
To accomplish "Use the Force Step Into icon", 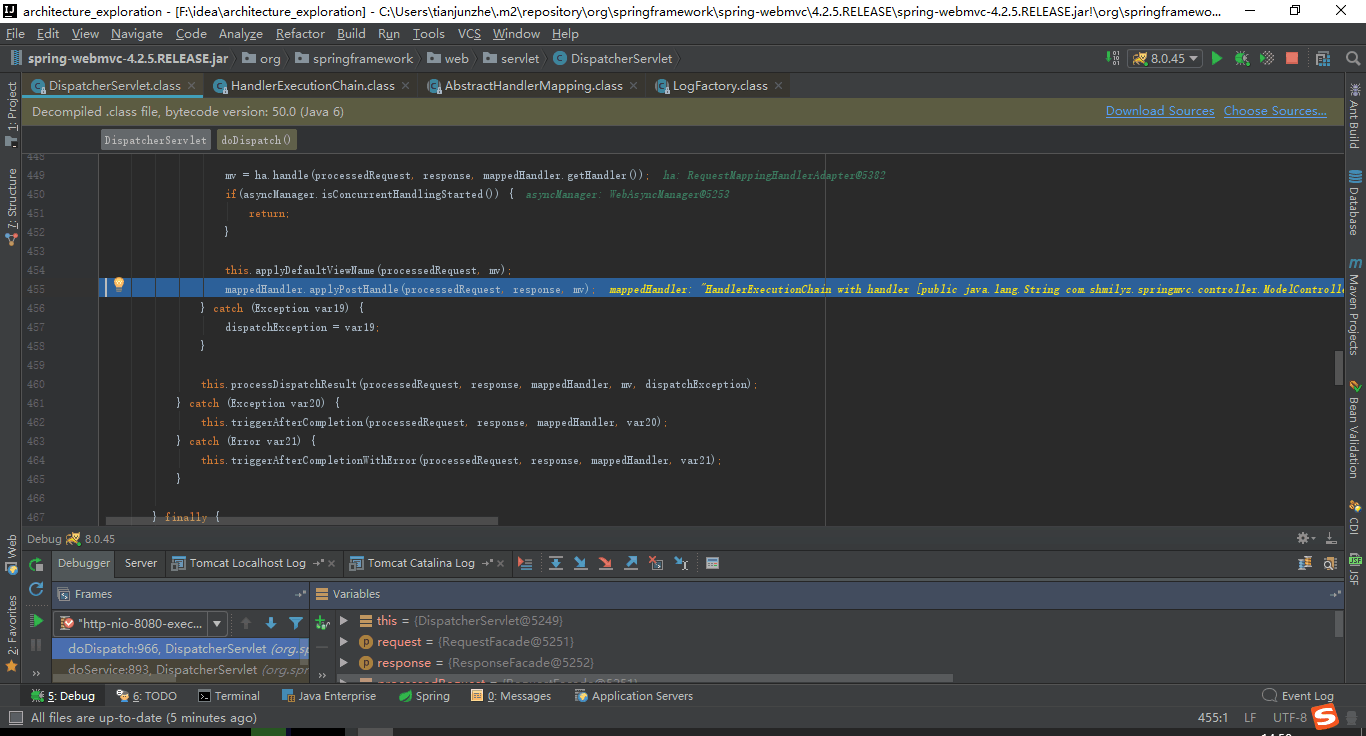I will (605, 563).
